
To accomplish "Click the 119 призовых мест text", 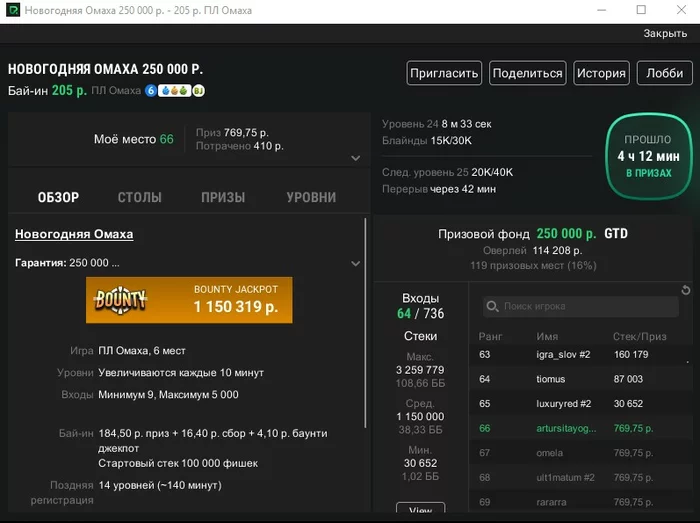I will pyautogui.click(x=533, y=266).
